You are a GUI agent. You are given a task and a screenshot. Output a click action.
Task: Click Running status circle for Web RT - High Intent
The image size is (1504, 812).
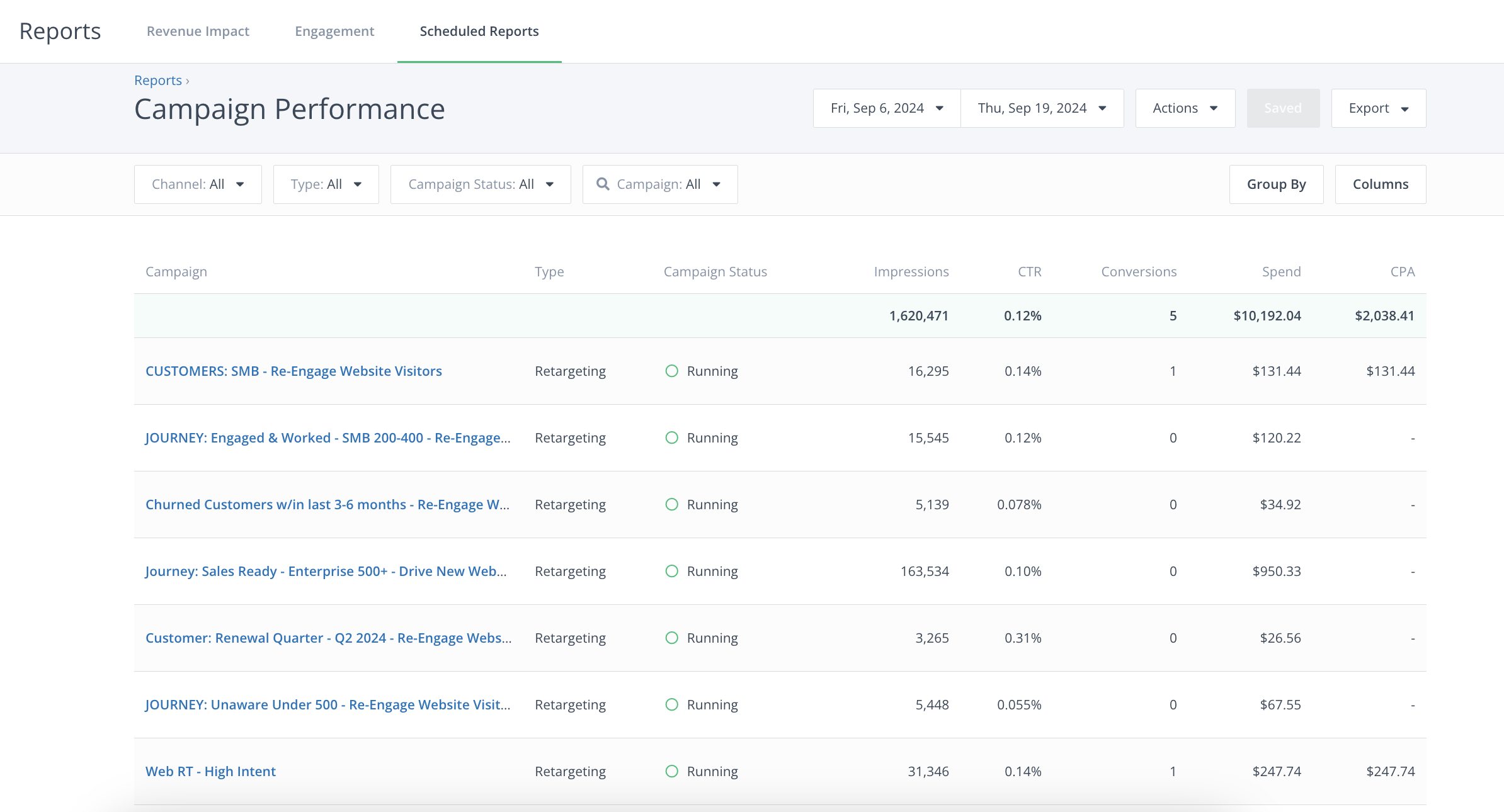tap(672, 771)
